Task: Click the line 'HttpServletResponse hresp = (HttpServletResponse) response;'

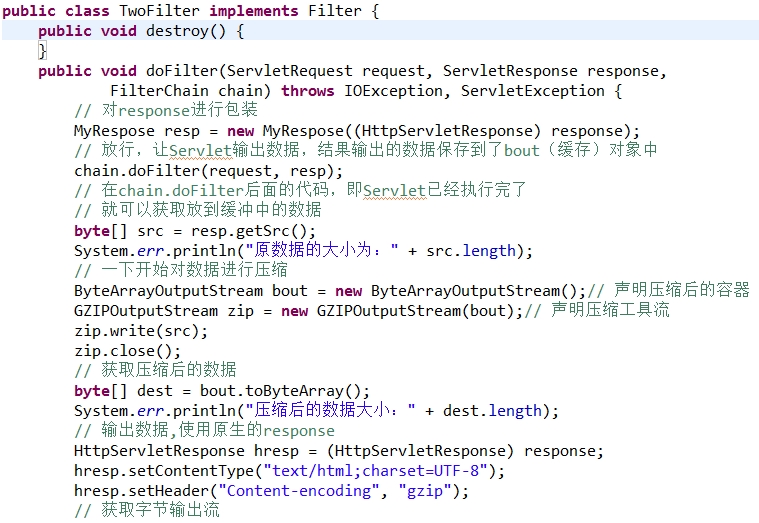Action: [339, 451]
